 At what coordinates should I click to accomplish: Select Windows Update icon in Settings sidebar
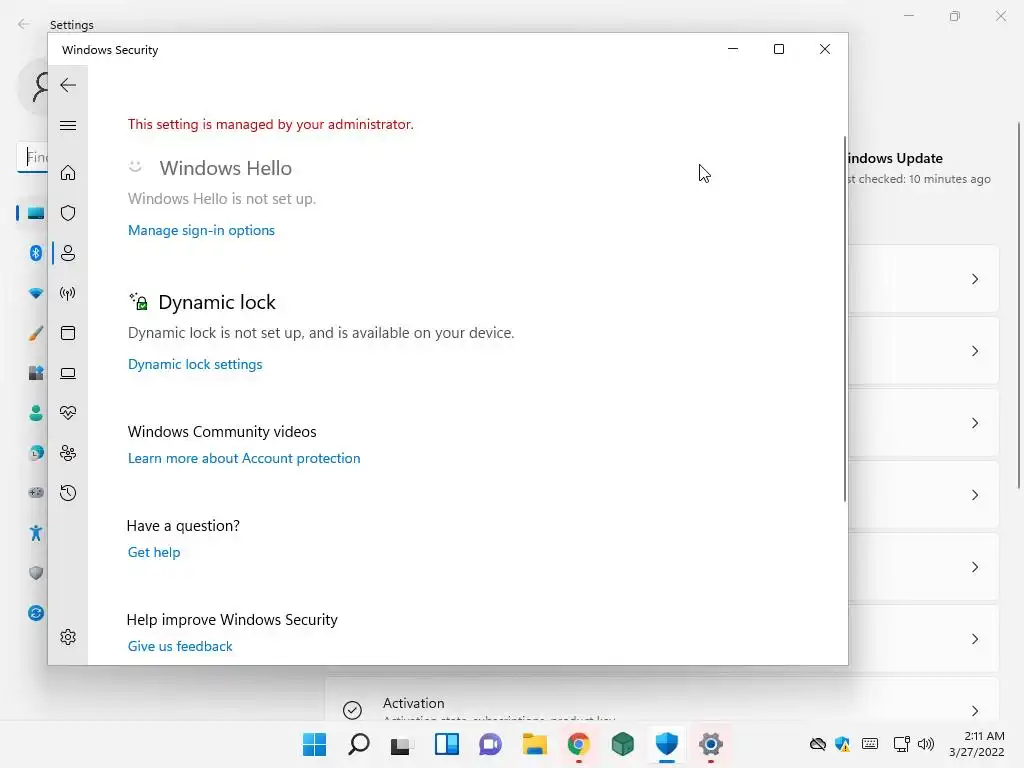[x=36, y=613]
